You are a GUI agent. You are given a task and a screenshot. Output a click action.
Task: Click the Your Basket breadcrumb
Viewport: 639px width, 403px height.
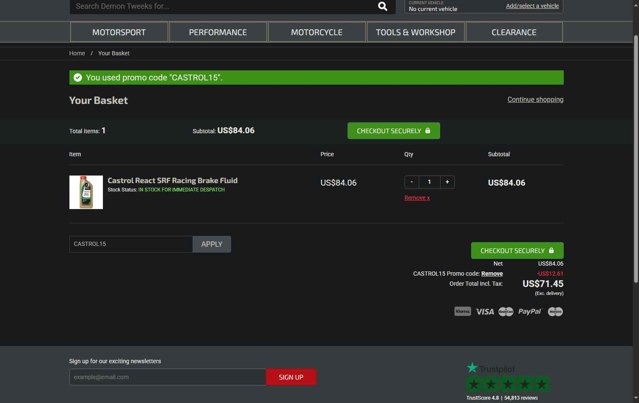click(x=114, y=53)
